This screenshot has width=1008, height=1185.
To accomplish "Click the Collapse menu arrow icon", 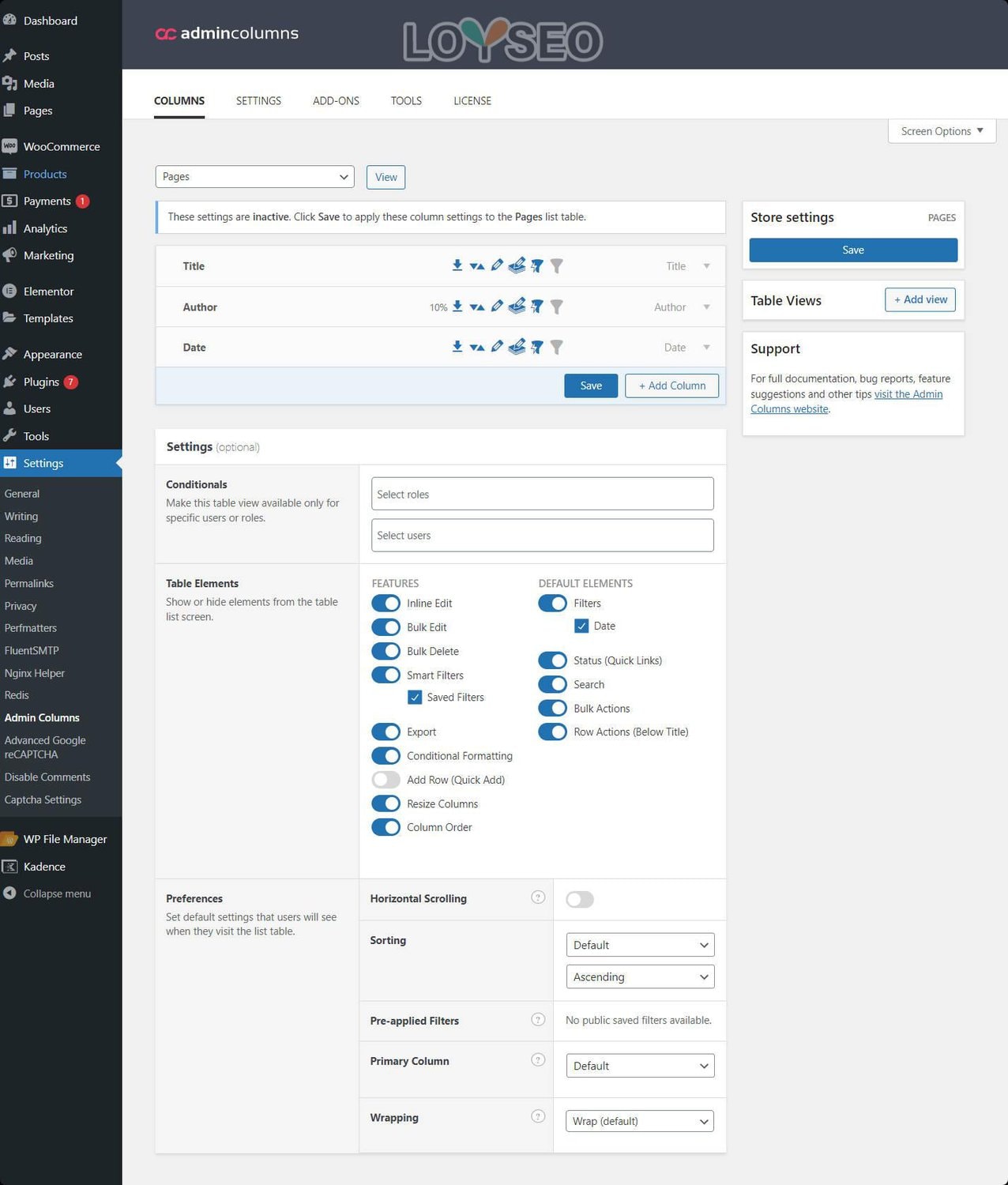I will coord(9,893).
